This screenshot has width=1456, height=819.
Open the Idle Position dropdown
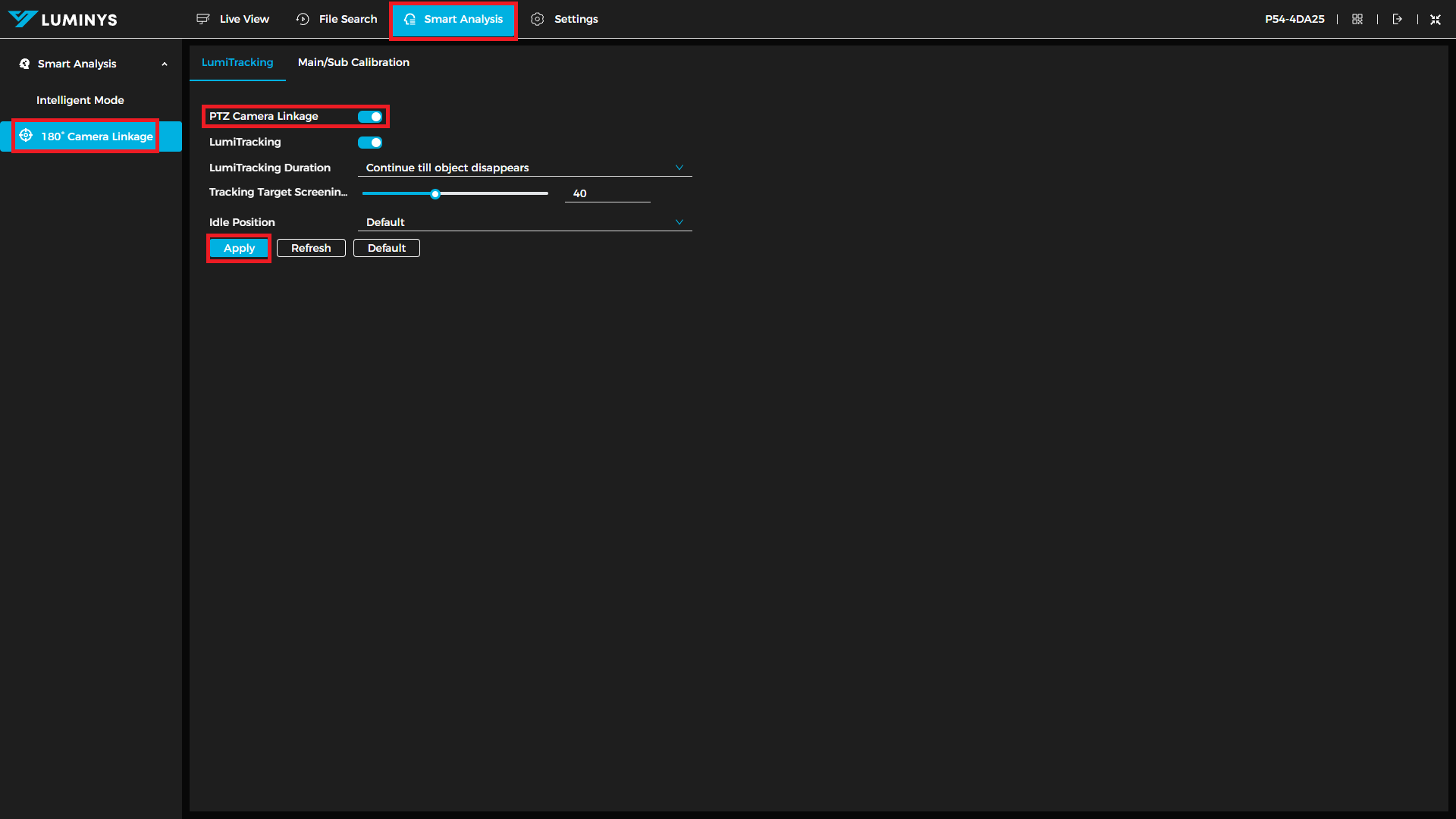(x=524, y=222)
